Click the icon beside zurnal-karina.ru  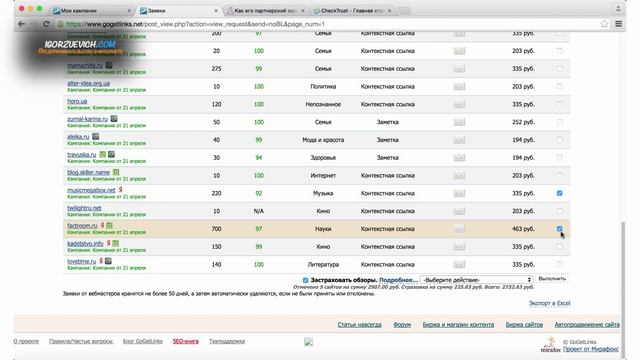point(114,119)
